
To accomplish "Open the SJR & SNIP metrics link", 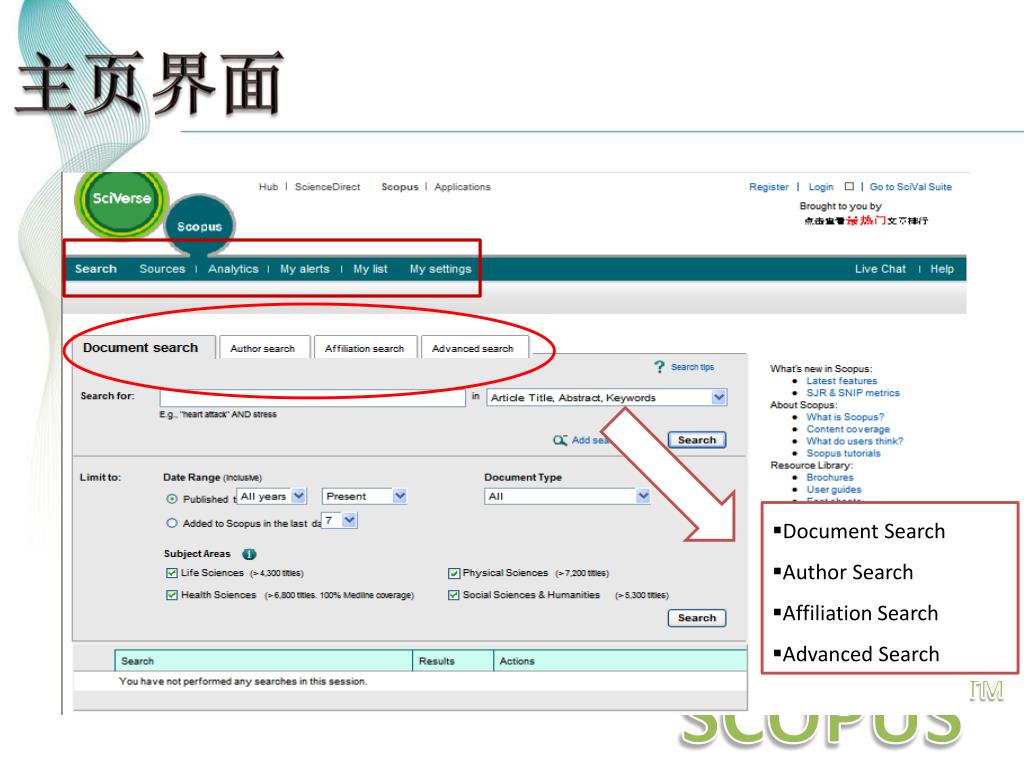I will (x=853, y=392).
